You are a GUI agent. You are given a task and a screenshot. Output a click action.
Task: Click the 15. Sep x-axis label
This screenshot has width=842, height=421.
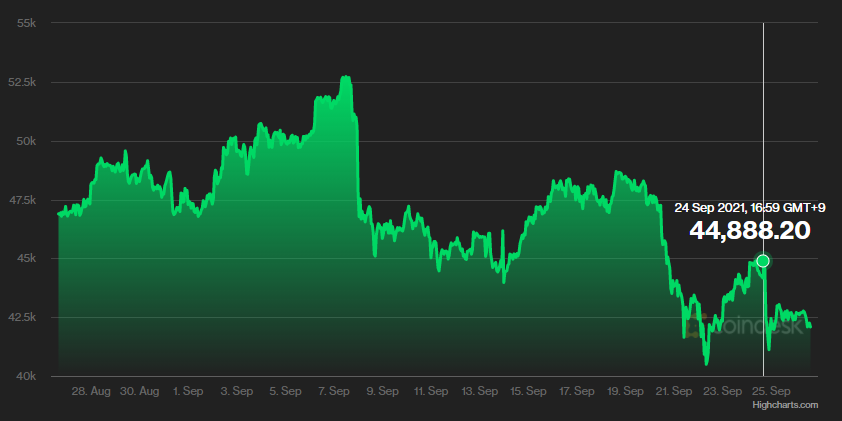click(527, 391)
